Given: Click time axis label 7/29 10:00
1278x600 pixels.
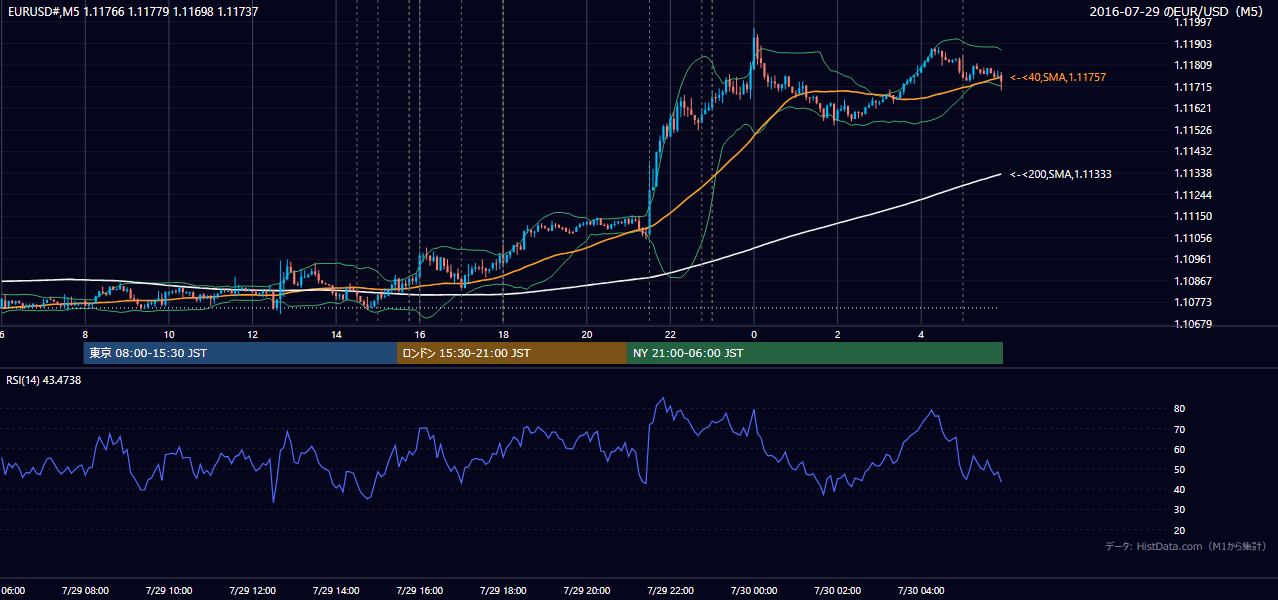Looking at the screenshot, I should [x=168, y=591].
